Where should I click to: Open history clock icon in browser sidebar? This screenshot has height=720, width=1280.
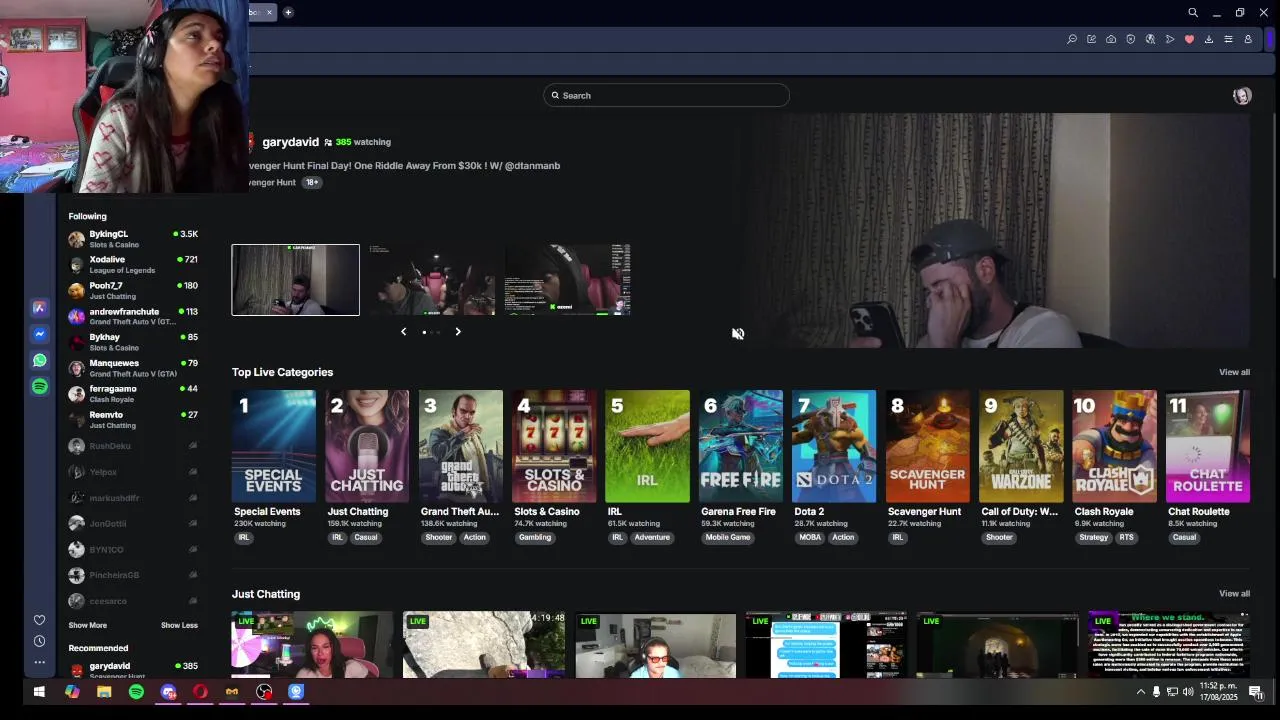(39, 641)
